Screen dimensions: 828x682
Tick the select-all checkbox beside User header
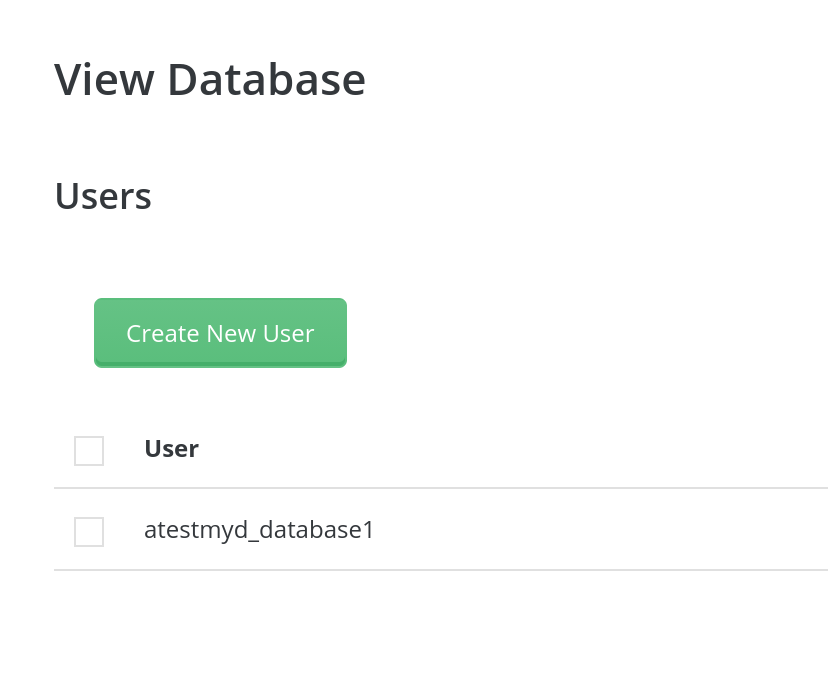[89, 451]
